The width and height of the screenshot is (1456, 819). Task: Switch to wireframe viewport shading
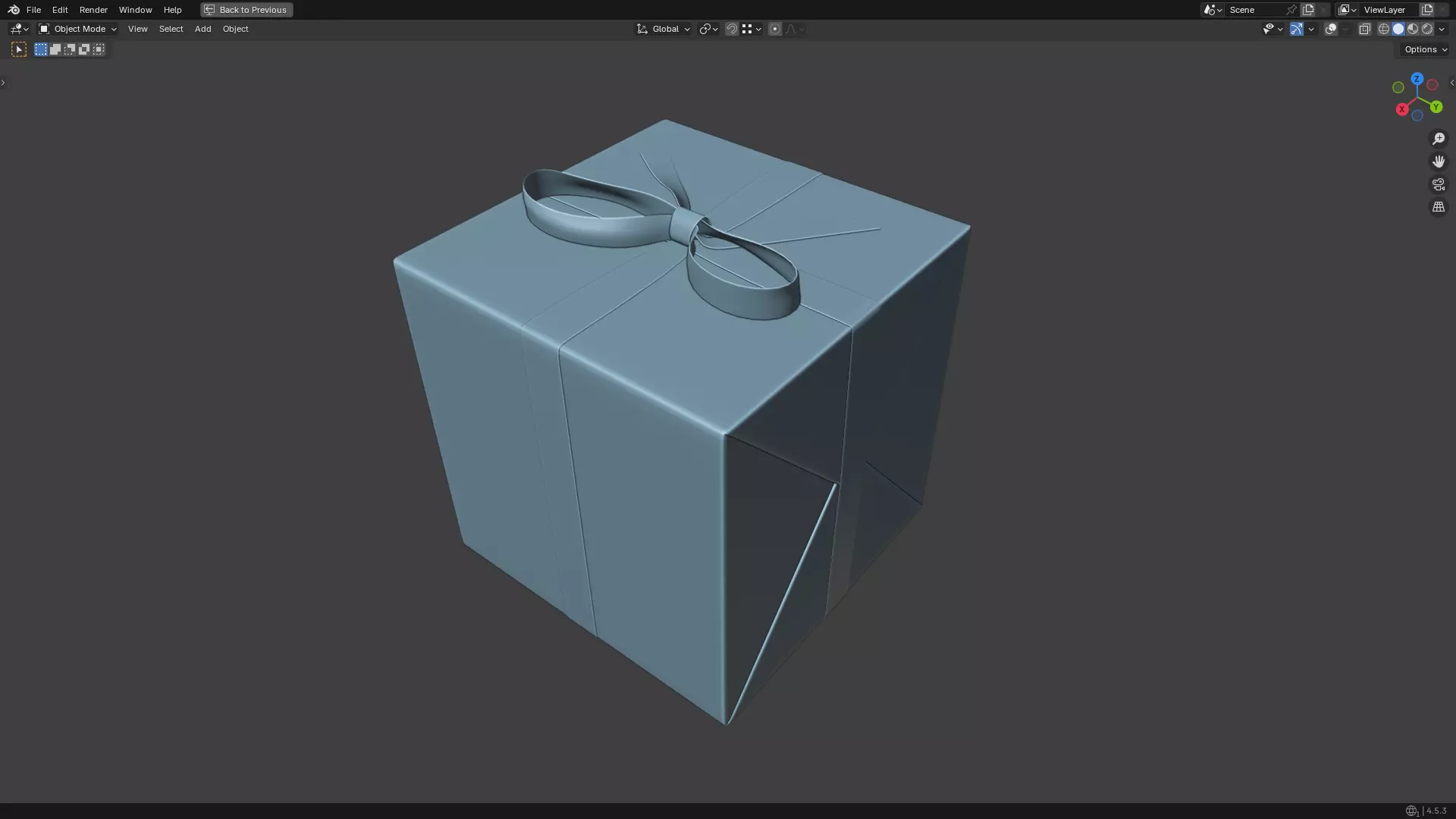[x=1384, y=29]
